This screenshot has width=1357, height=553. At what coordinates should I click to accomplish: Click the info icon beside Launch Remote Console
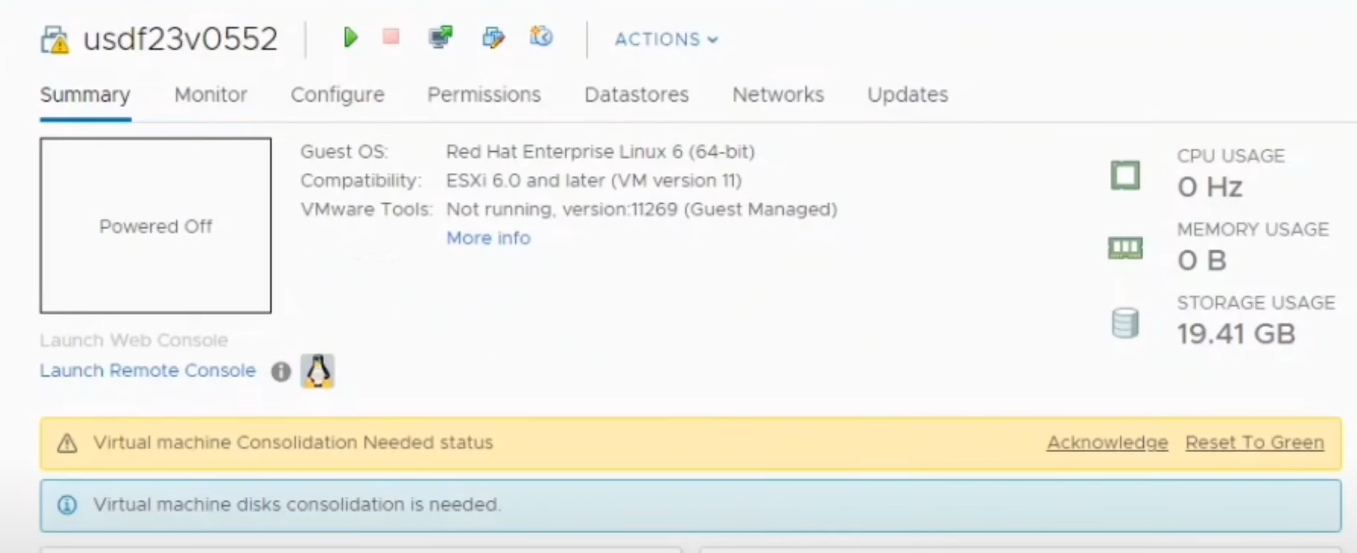coord(281,371)
